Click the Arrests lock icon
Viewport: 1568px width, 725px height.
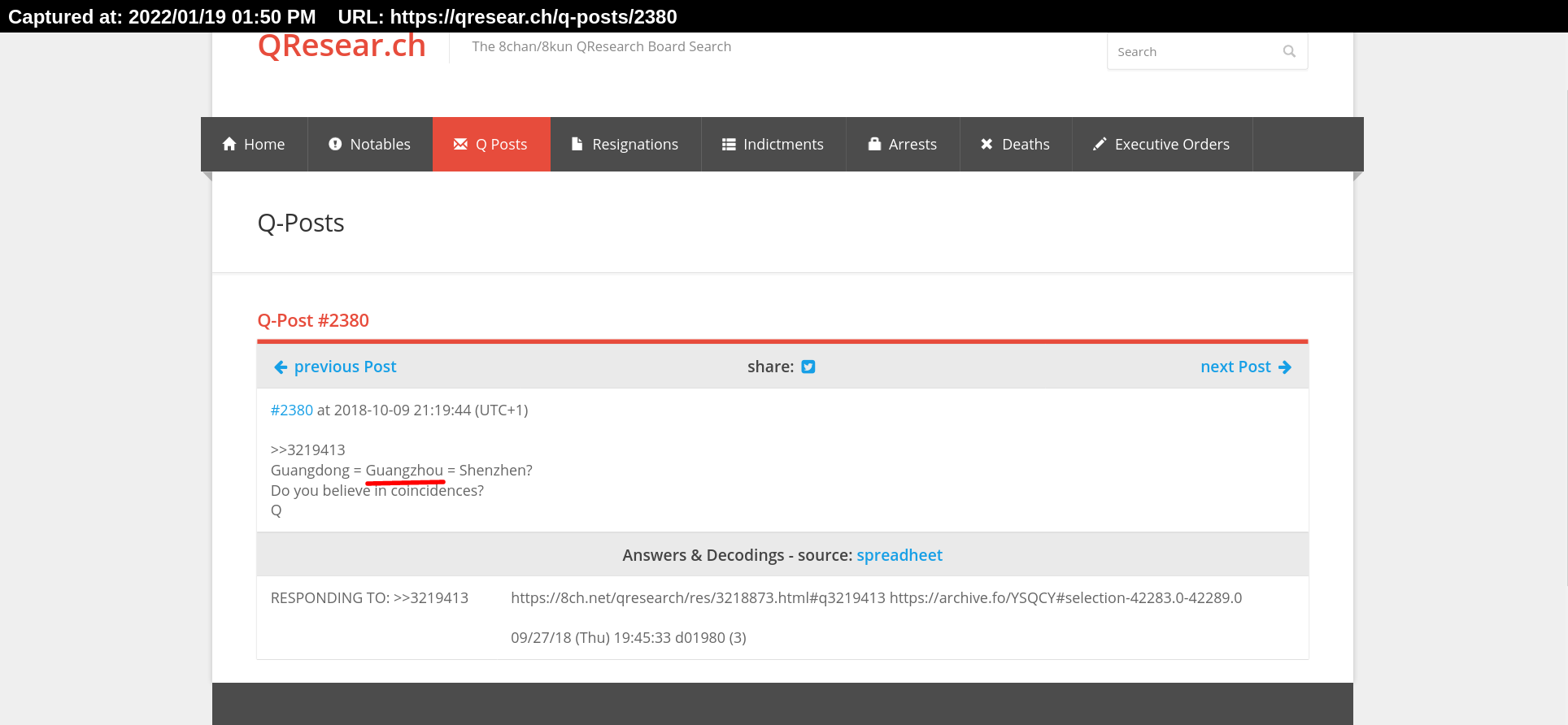point(875,144)
